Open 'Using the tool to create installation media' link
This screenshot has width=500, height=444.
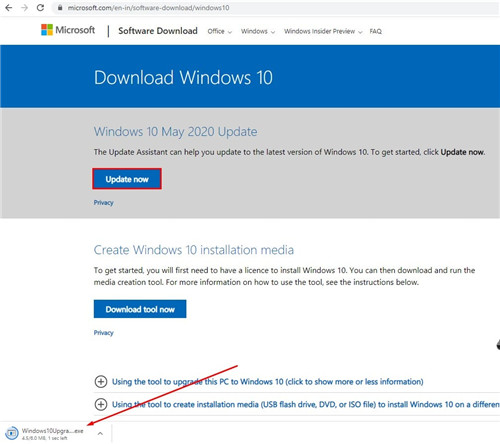point(306,404)
